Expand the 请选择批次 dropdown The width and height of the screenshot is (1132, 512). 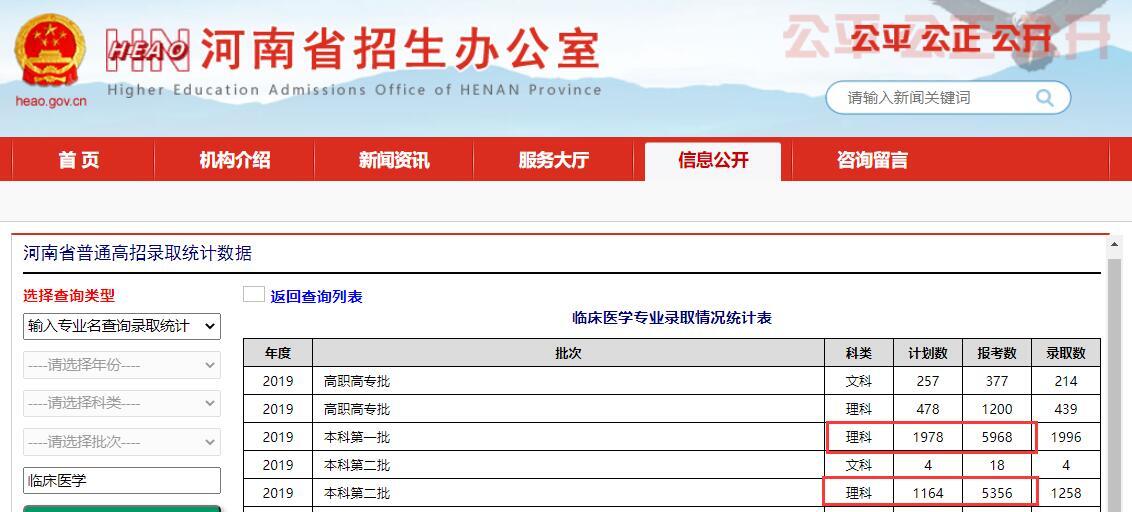coord(122,441)
